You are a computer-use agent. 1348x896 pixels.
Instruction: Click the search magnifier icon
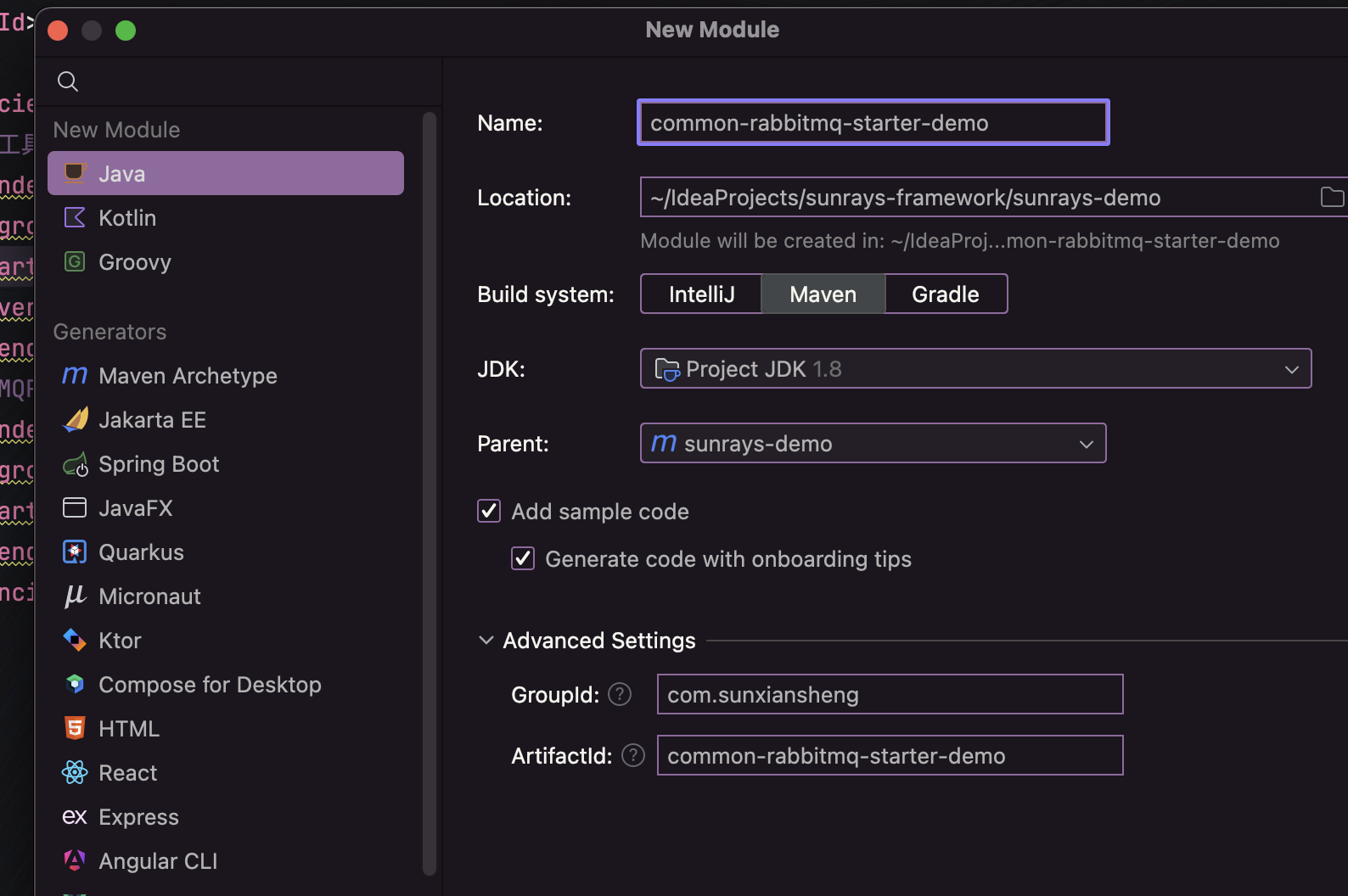[x=68, y=81]
